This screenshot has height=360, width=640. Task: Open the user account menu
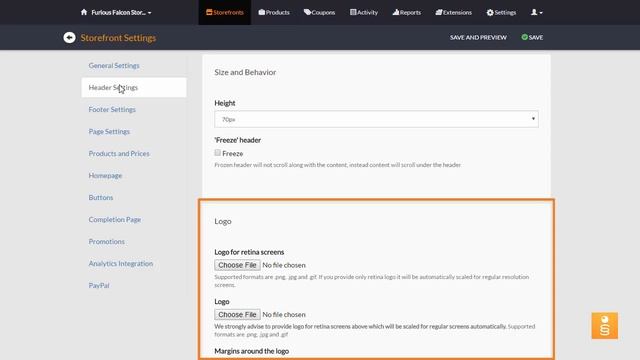(536, 12)
